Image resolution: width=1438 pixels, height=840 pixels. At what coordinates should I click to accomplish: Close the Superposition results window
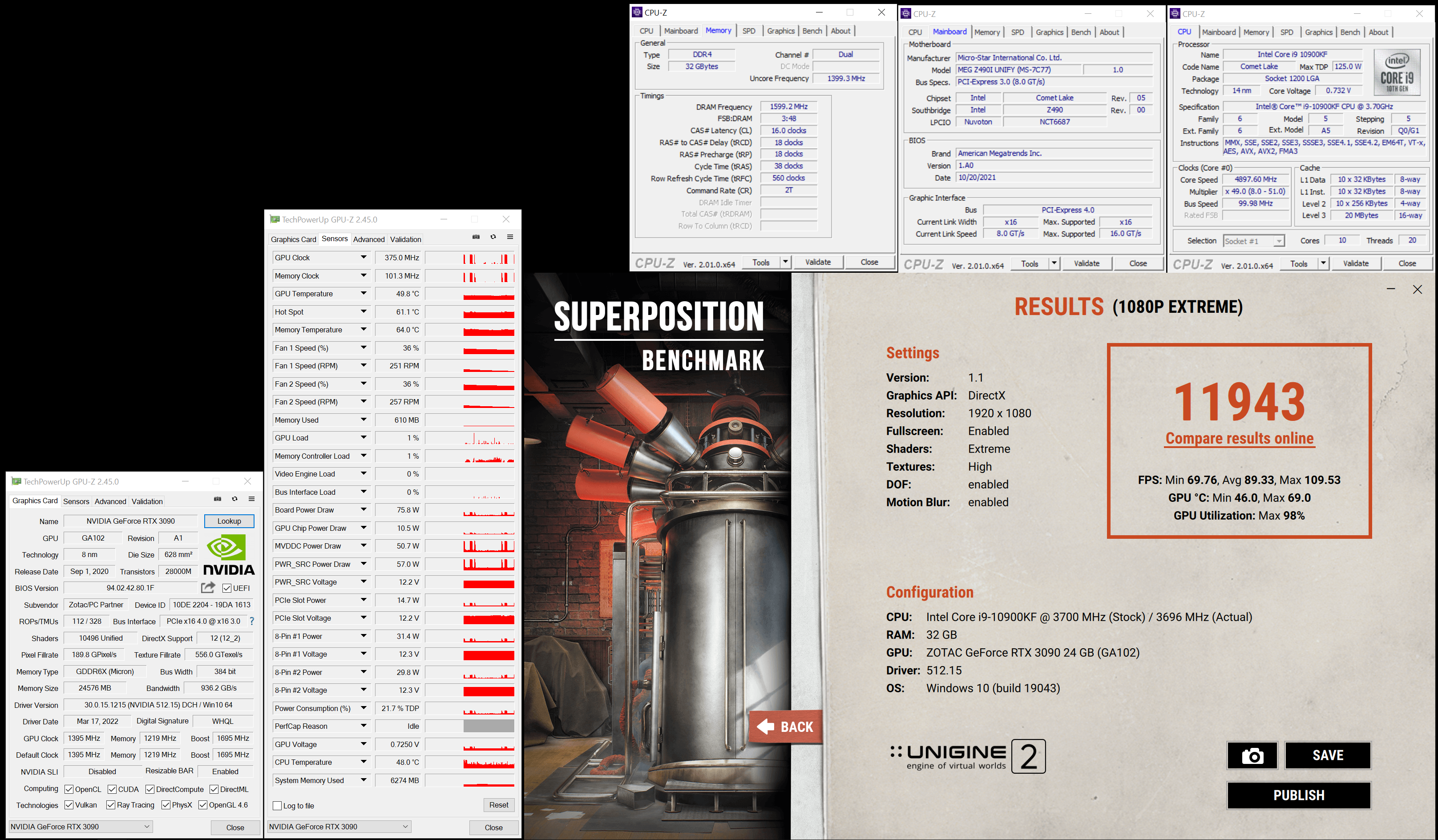(1418, 289)
